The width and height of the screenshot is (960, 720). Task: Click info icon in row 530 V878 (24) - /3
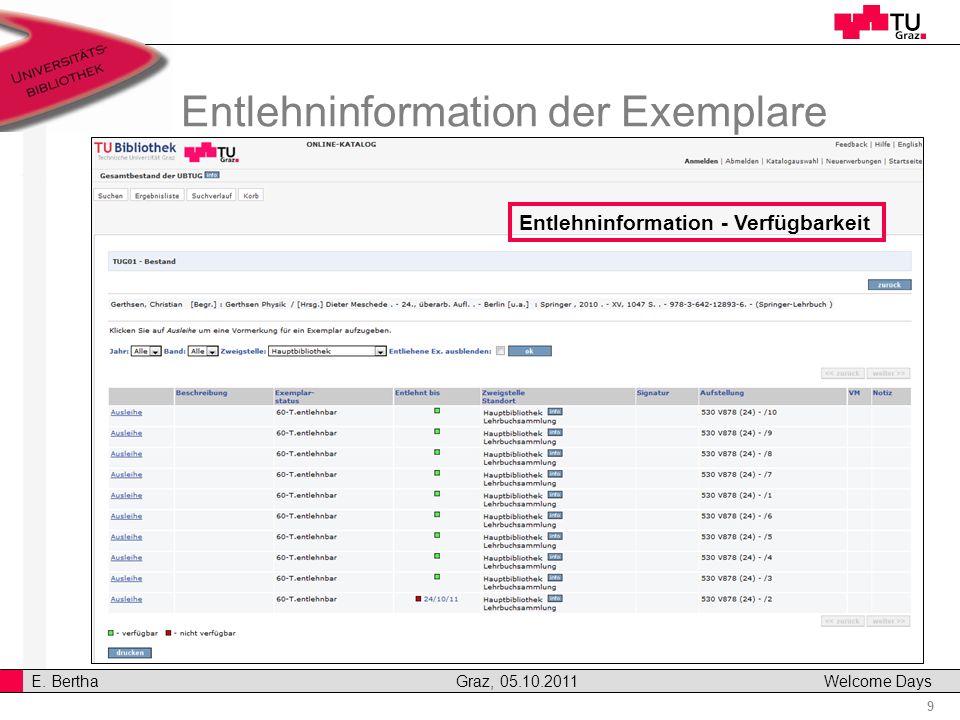[x=555, y=579]
